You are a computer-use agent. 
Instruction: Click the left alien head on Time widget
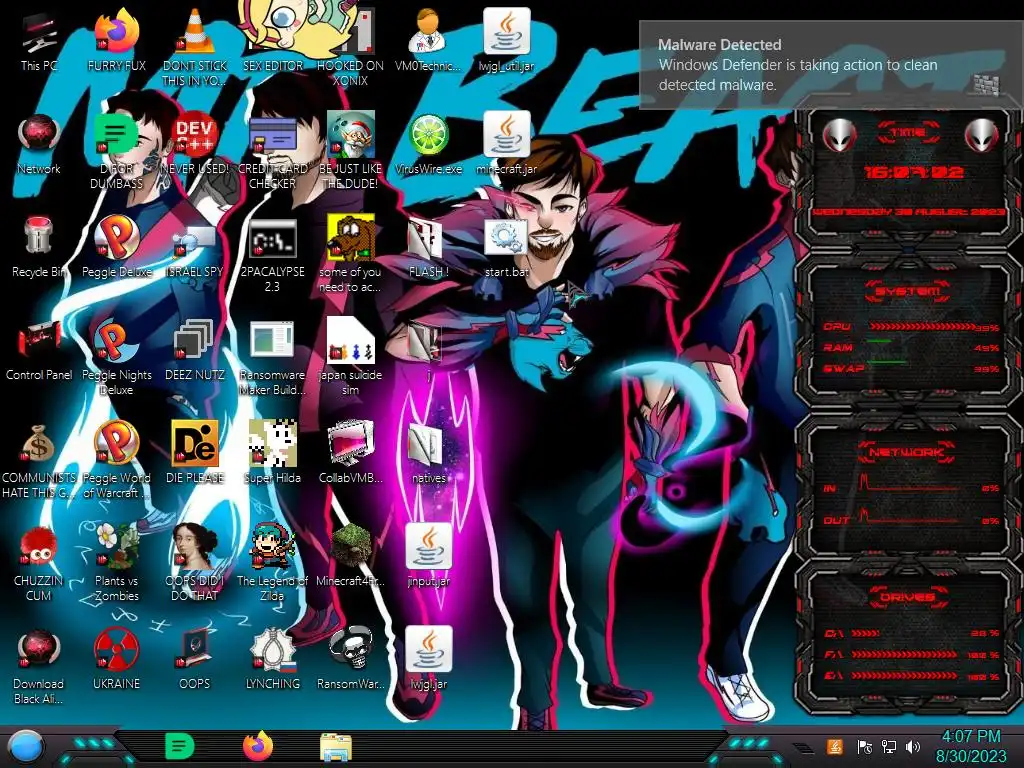point(840,136)
